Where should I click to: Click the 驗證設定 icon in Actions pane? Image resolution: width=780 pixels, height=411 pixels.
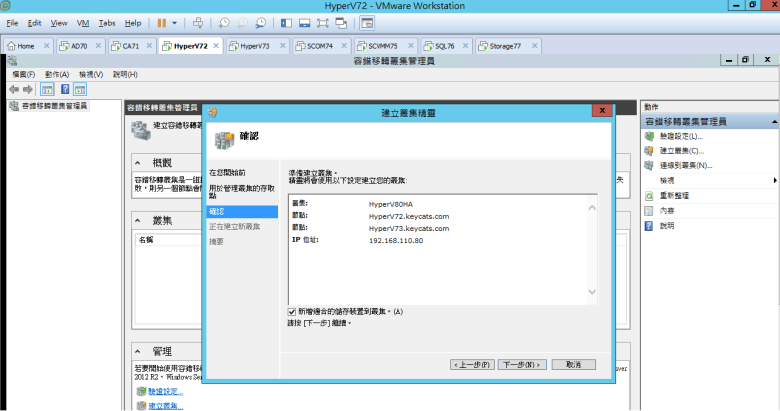[650, 135]
